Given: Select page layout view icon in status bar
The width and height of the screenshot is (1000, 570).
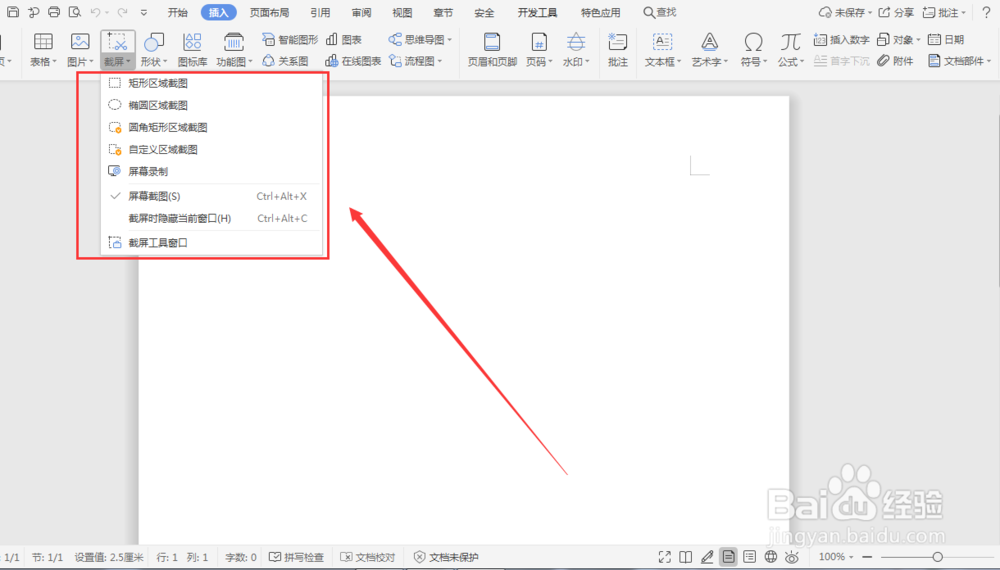Looking at the screenshot, I should 728,557.
